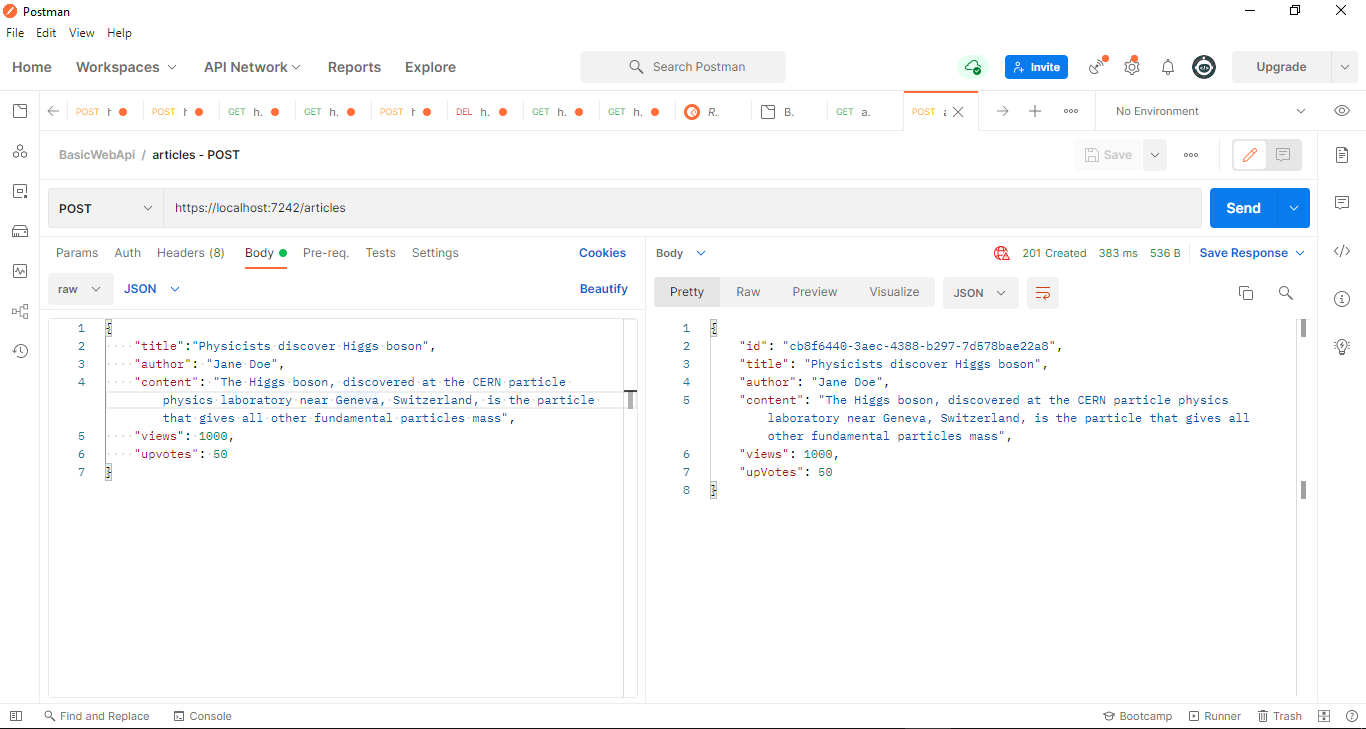Open the Save Response dropdown
1366x729 pixels.
[x=1252, y=253]
